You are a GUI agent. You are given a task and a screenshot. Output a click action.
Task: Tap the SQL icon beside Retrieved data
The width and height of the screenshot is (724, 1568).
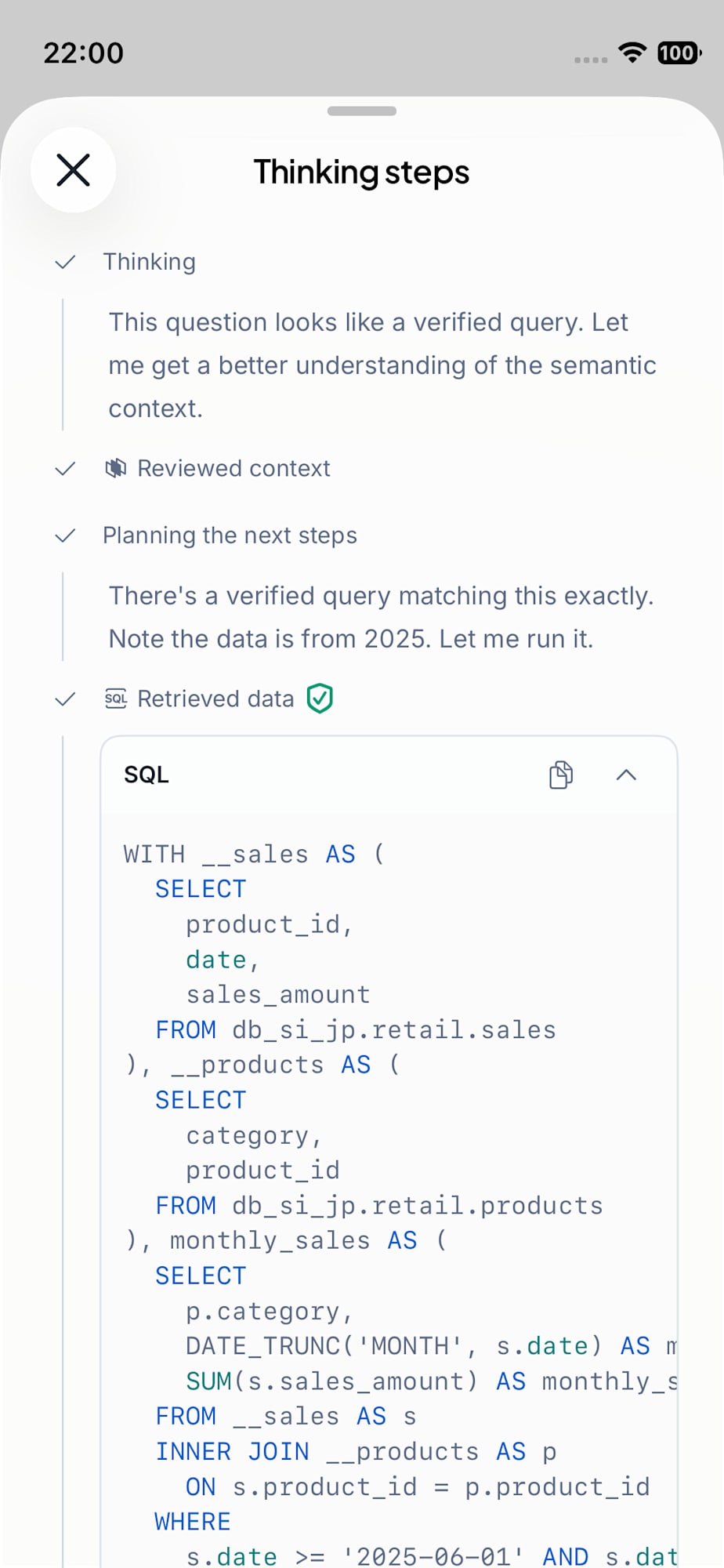[x=116, y=698]
